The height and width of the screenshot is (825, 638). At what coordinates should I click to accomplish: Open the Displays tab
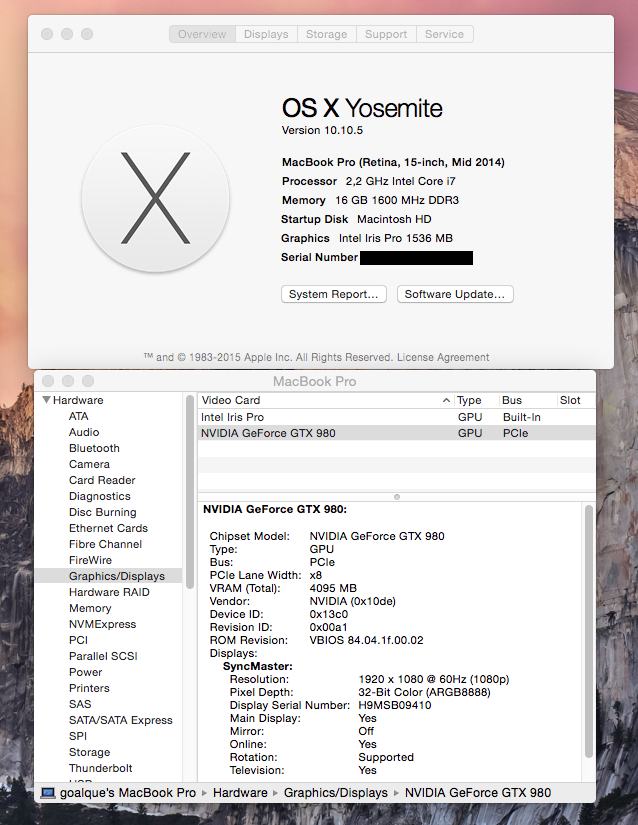tap(266, 34)
